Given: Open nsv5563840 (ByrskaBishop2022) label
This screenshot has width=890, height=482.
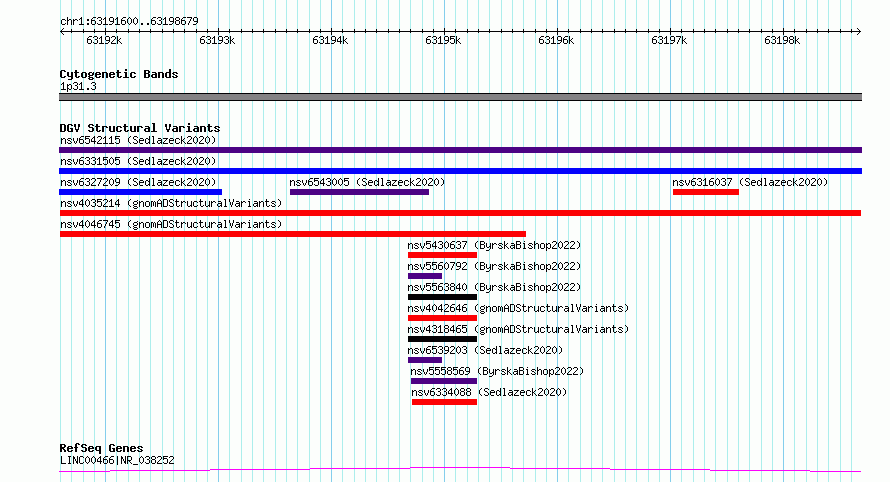Looking at the screenshot, I should coord(494,287).
